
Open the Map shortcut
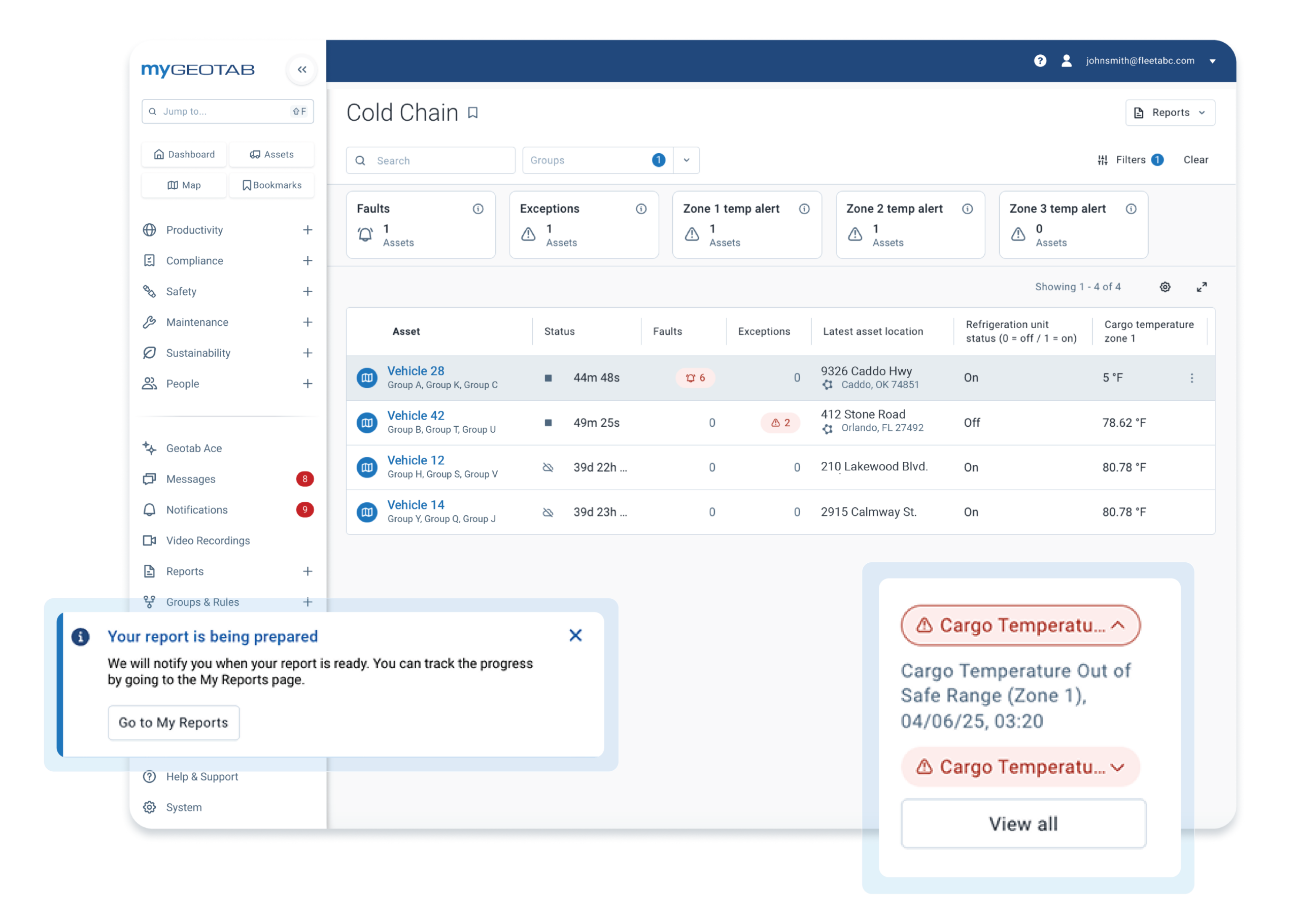coord(184,185)
